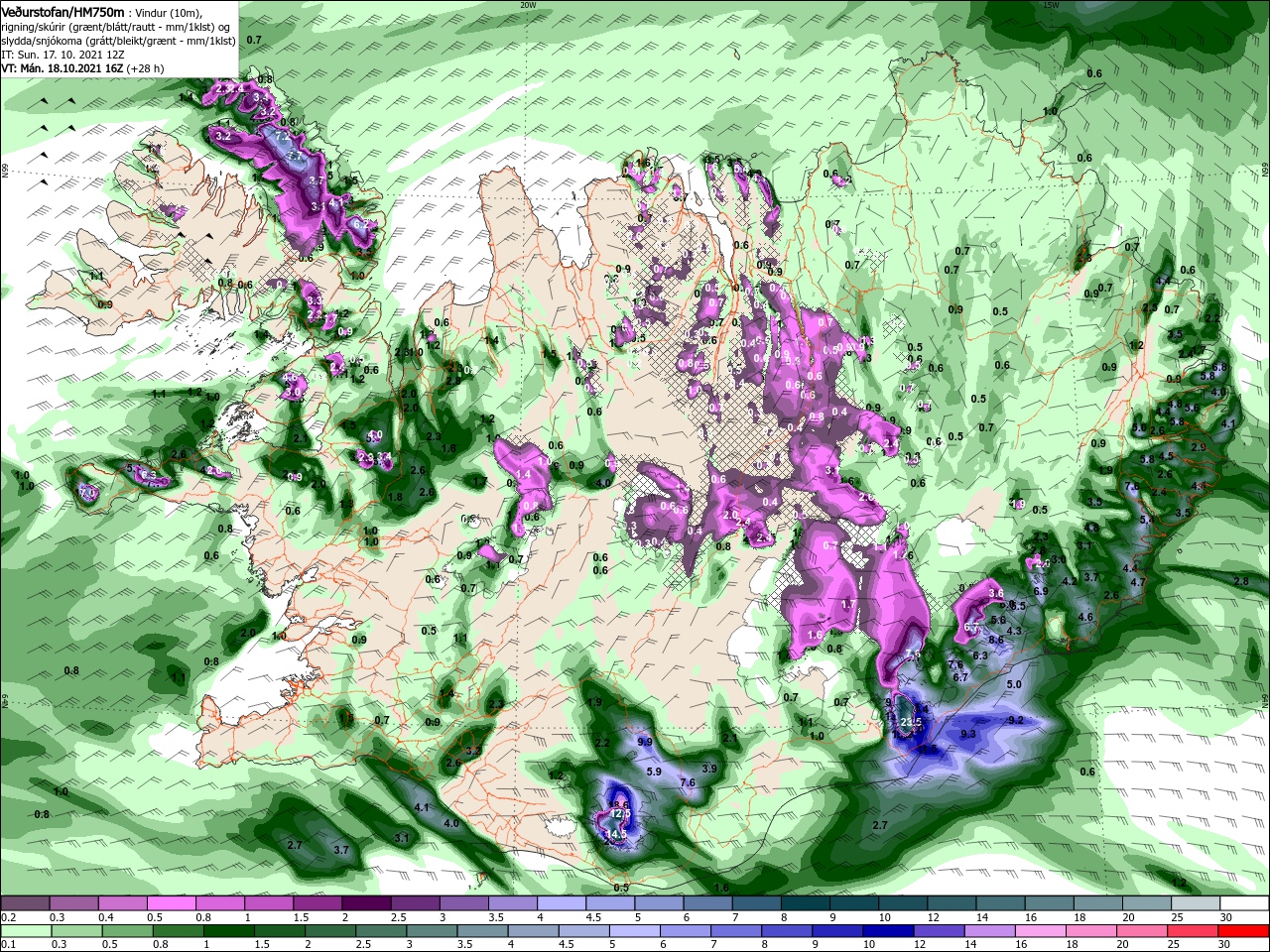Click the 23.5 precipitation value on the map
Viewport: 1270px width, 952px height.
[911, 721]
